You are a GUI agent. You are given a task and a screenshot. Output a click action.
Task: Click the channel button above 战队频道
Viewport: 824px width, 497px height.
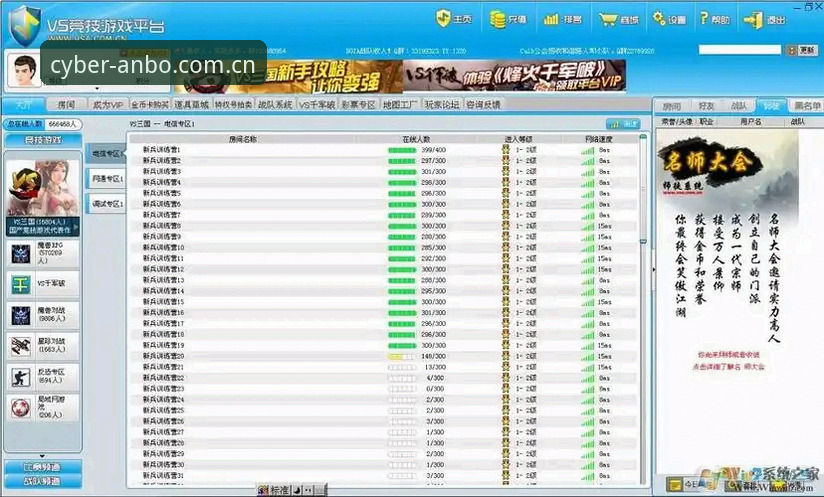point(43,467)
